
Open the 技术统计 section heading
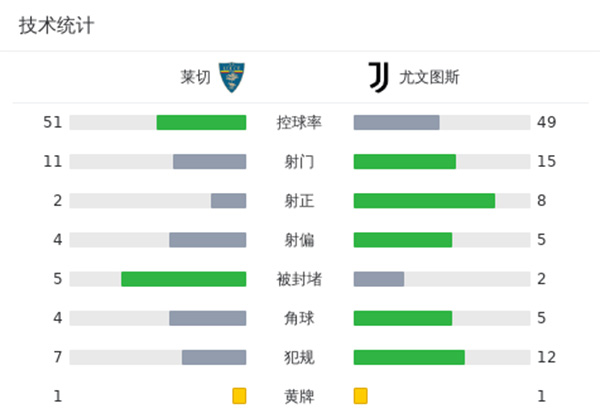coord(57,26)
